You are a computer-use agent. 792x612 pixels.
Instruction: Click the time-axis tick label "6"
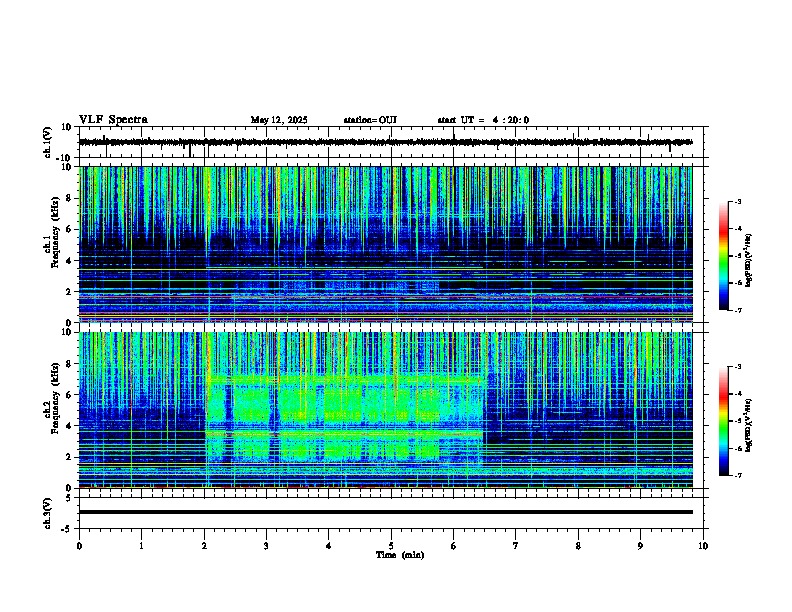(454, 546)
